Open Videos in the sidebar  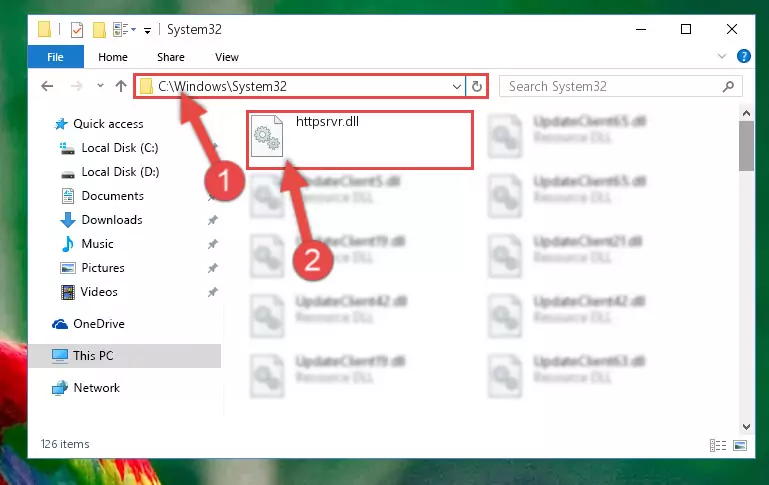(x=99, y=292)
